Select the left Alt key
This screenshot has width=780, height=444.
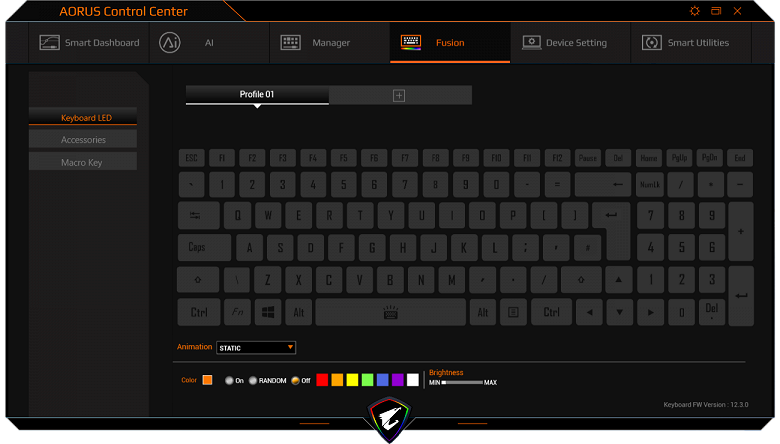[x=298, y=312]
